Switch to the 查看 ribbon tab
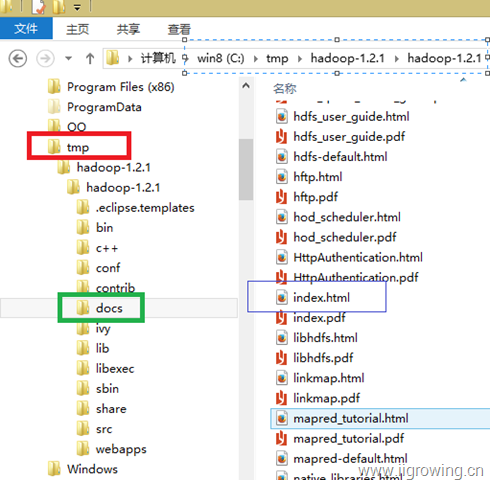The height and width of the screenshot is (480, 490). coord(179,29)
